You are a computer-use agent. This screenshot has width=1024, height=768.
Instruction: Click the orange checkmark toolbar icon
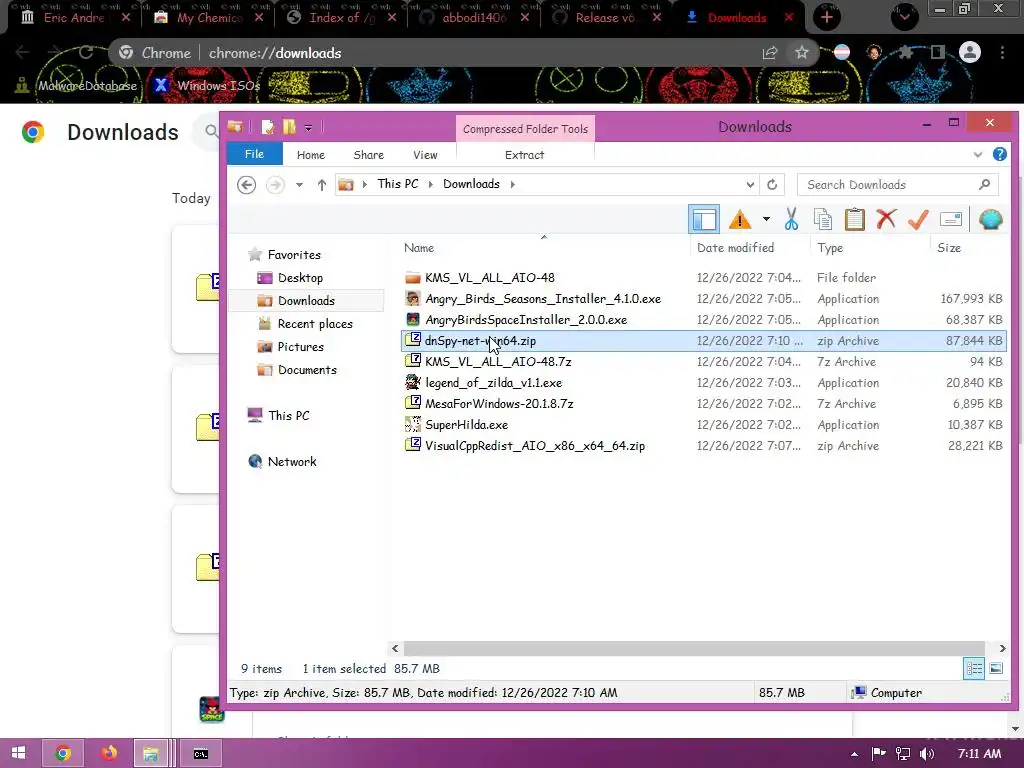point(918,219)
